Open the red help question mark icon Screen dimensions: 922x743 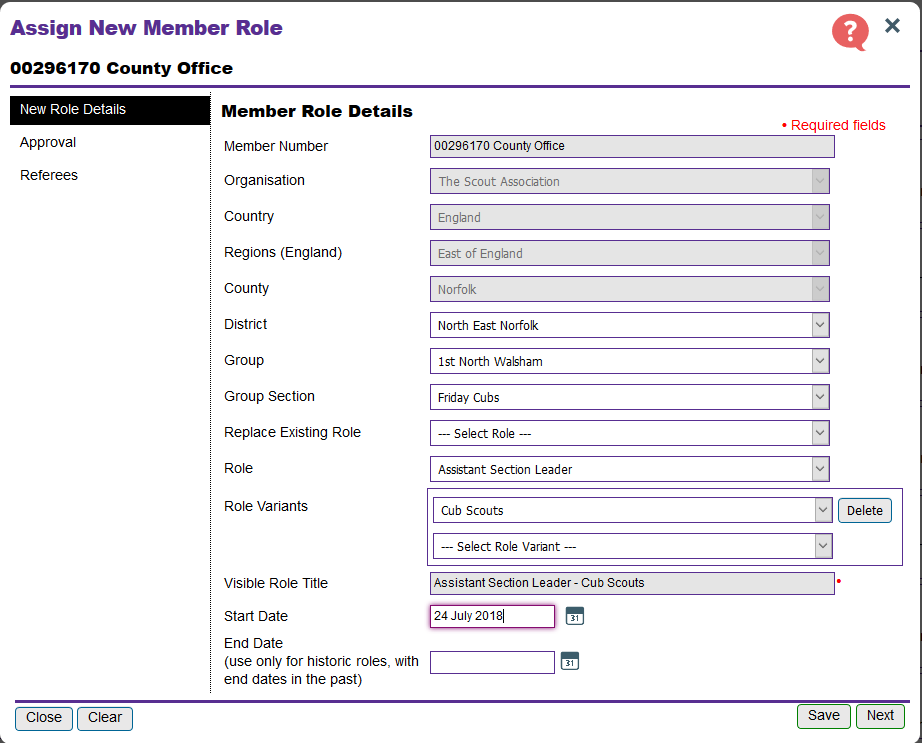pyautogui.click(x=849, y=32)
